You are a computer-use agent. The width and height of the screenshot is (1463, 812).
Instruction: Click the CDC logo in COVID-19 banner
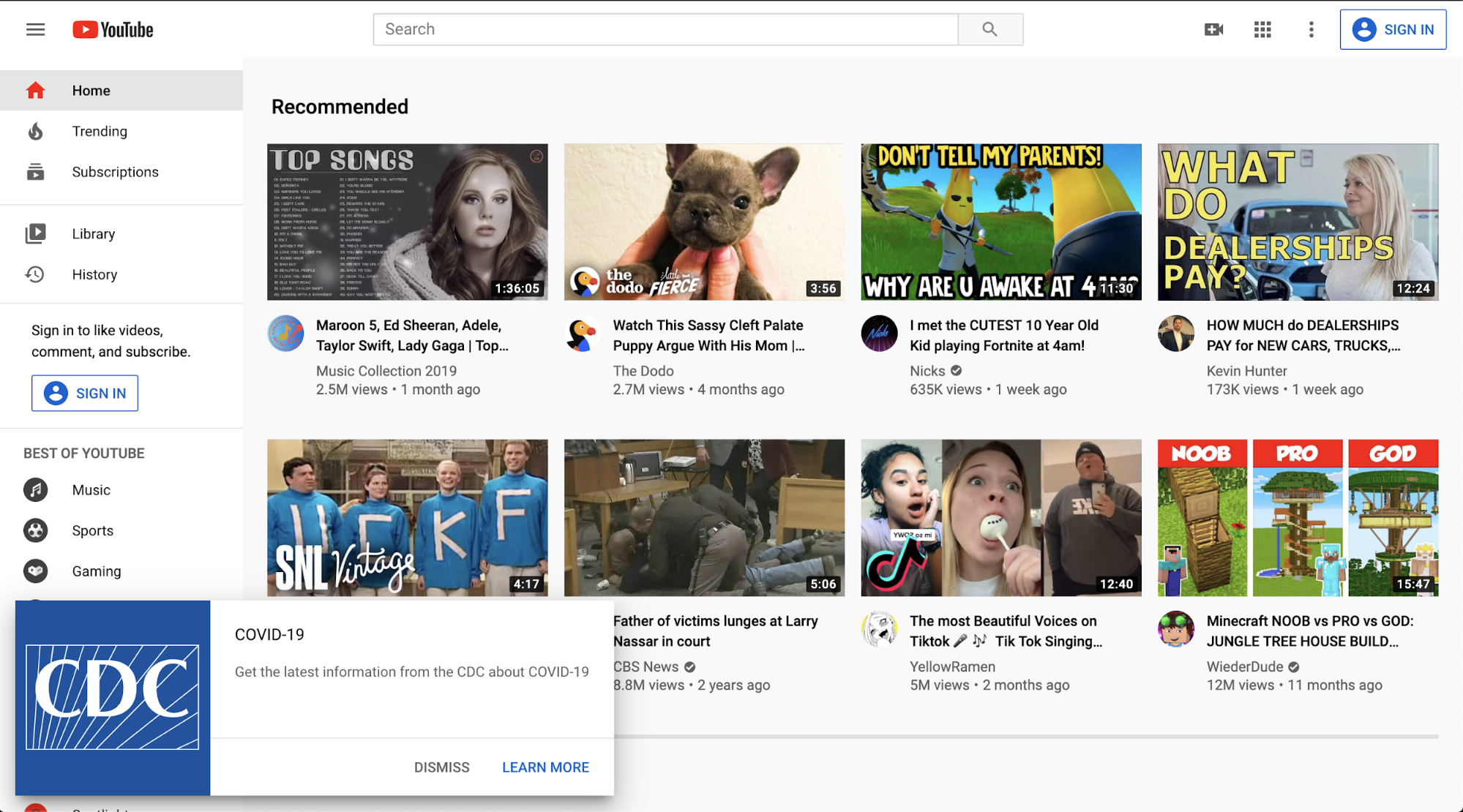click(113, 698)
